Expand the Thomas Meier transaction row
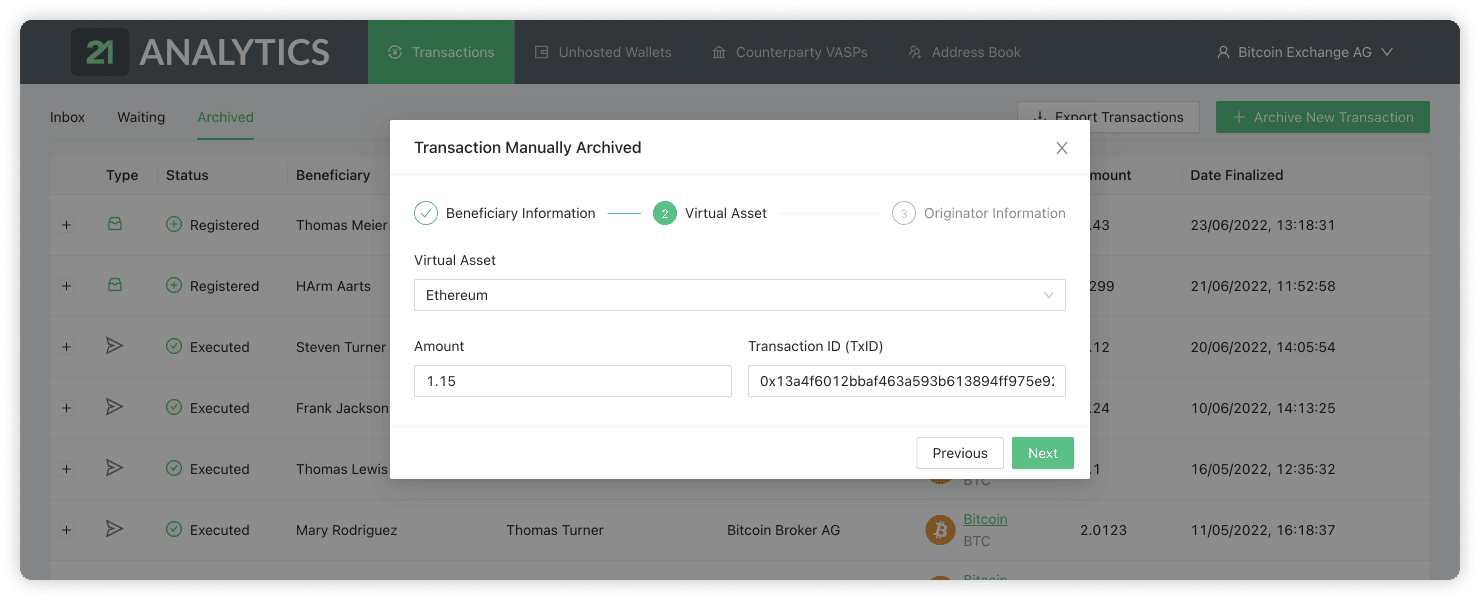The width and height of the screenshot is (1480, 600). point(67,225)
